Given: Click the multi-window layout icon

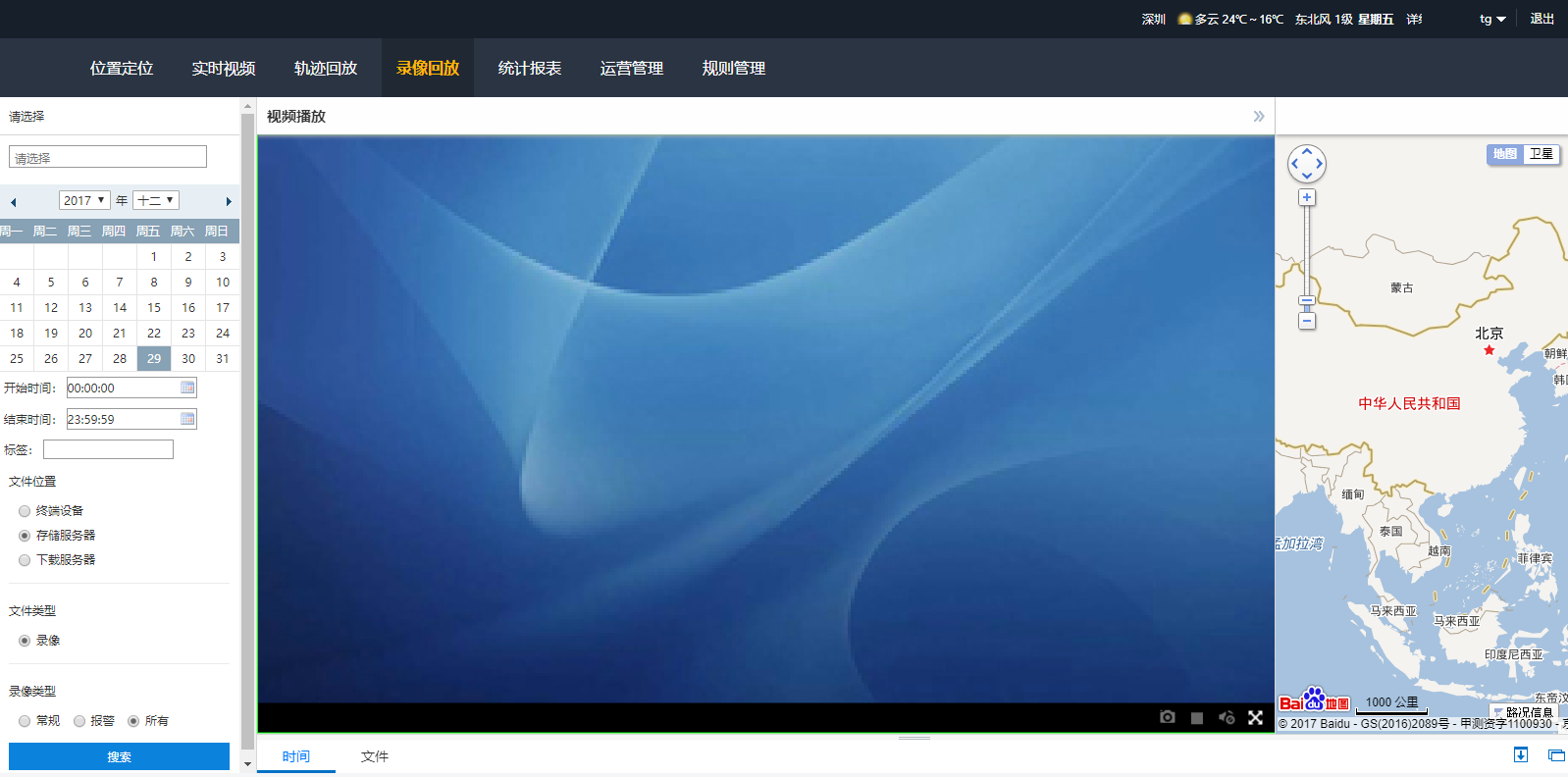Looking at the screenshot, I should [x=1556, y=755].
